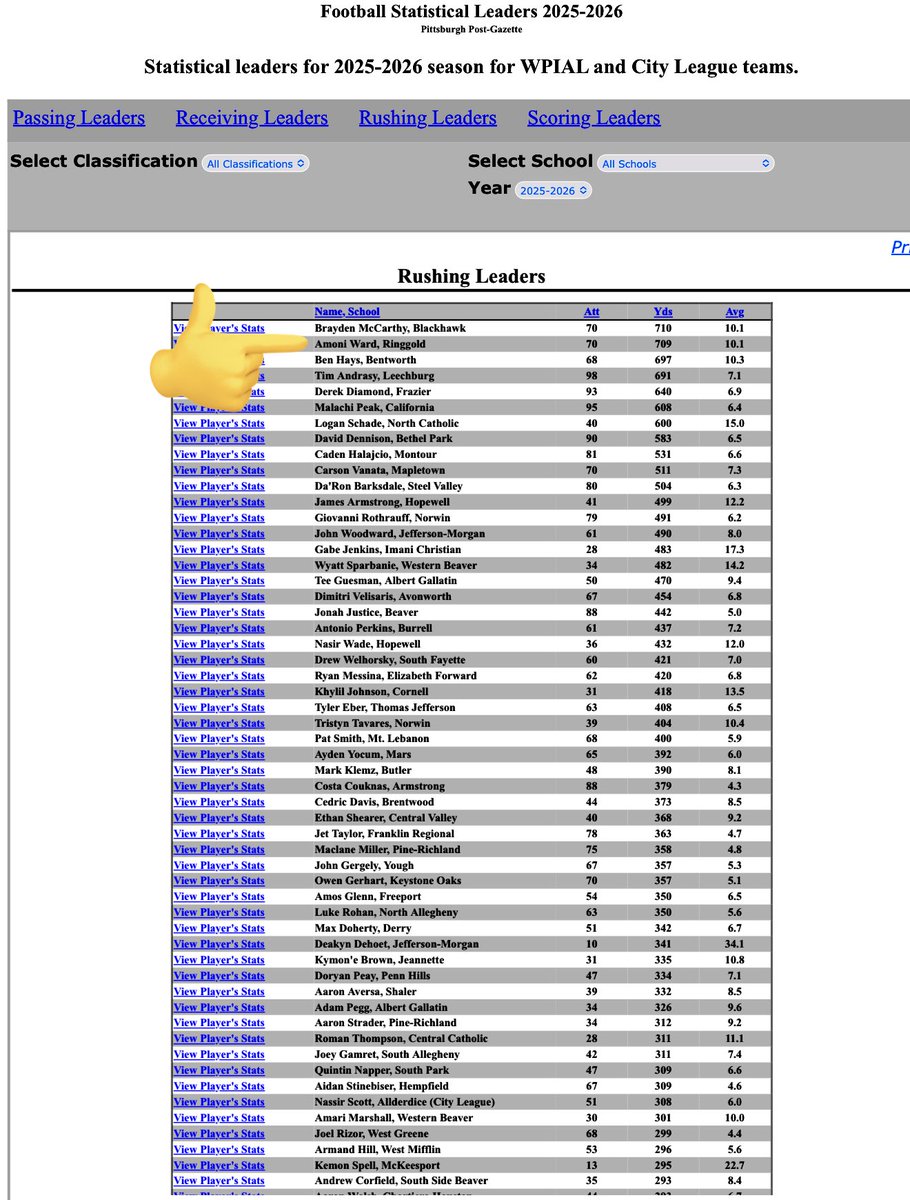View Player's Stats for Cedric Davis
910x1200 pixels.
(x=219, y=802)
